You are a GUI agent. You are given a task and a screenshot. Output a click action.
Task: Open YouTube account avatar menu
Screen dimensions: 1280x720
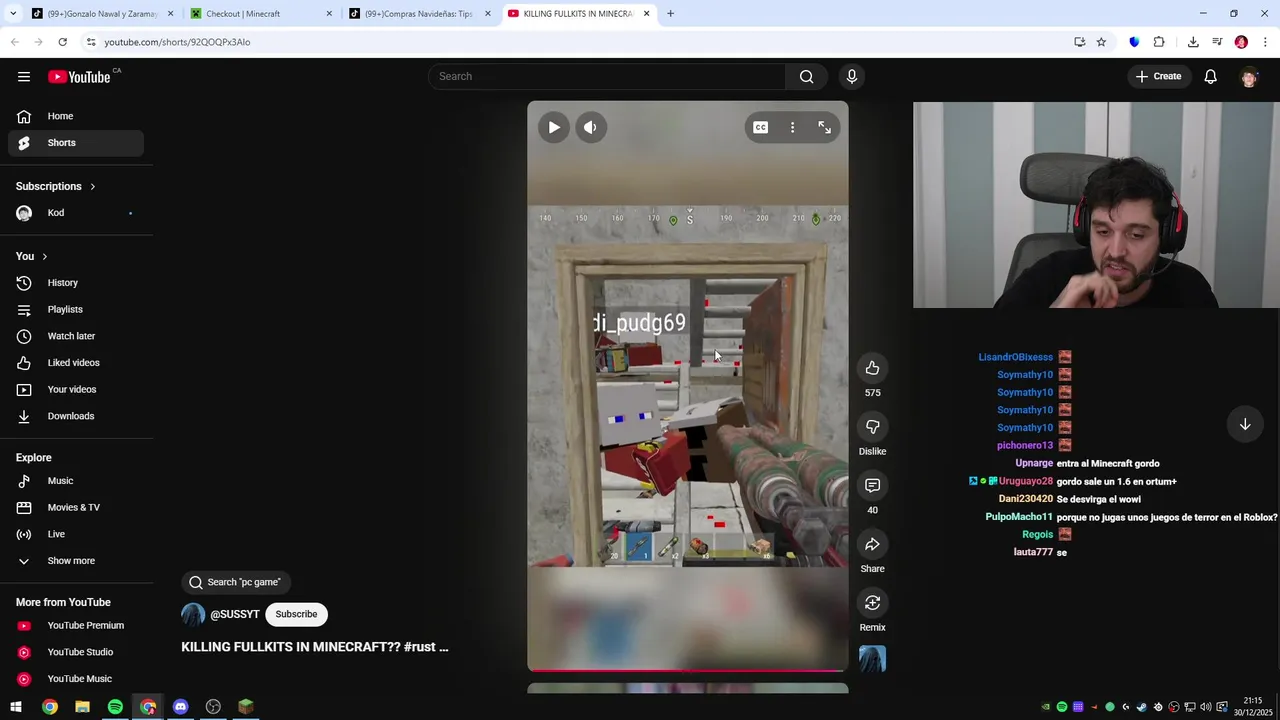coord(1249,77)
